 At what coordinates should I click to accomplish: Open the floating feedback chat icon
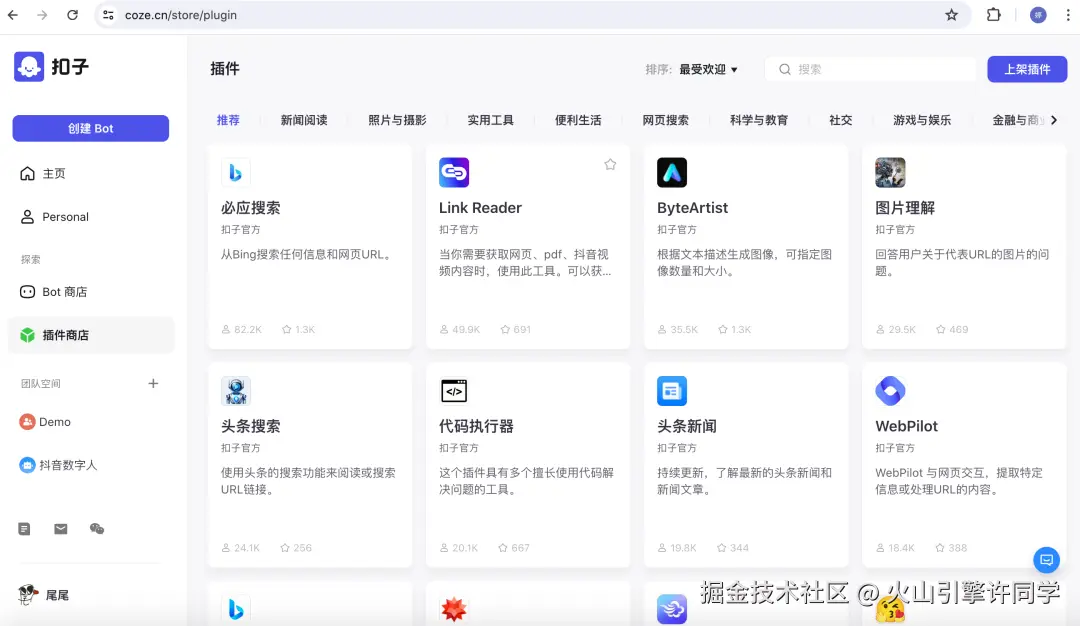tap(1046, 560)
